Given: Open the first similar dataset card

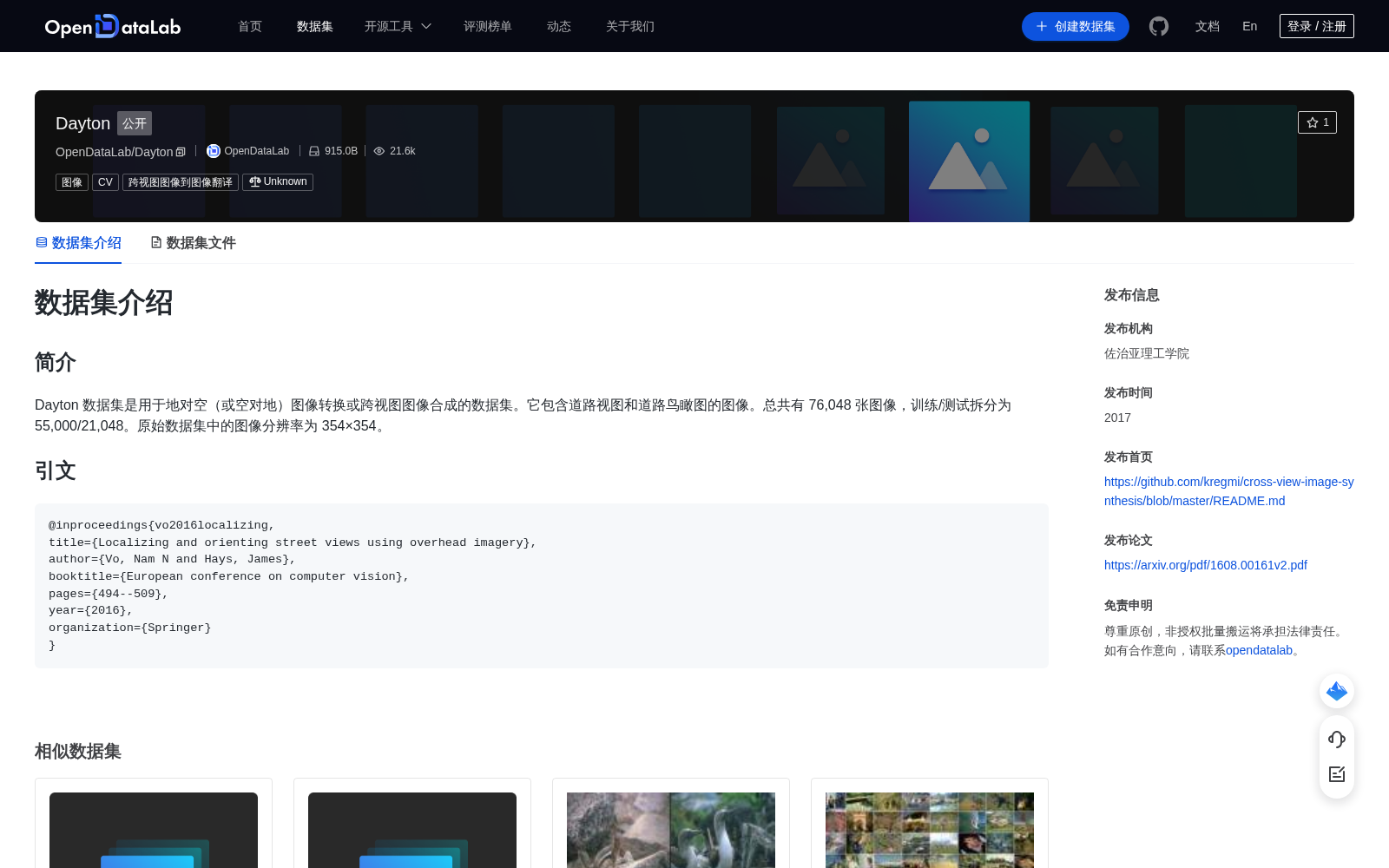Looking at the screenshot, I should pos(154,823).
